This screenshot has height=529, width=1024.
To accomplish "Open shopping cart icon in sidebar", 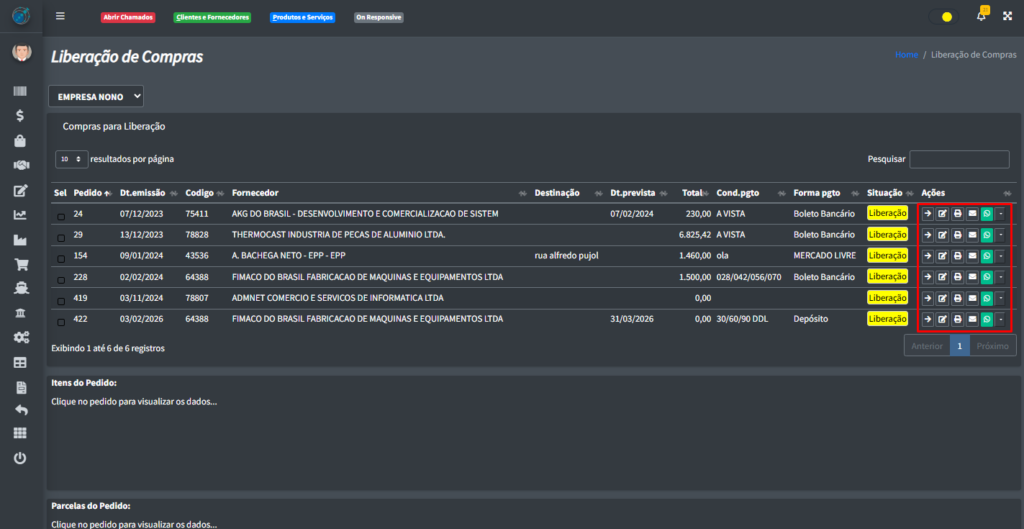I will coord(20,265).
